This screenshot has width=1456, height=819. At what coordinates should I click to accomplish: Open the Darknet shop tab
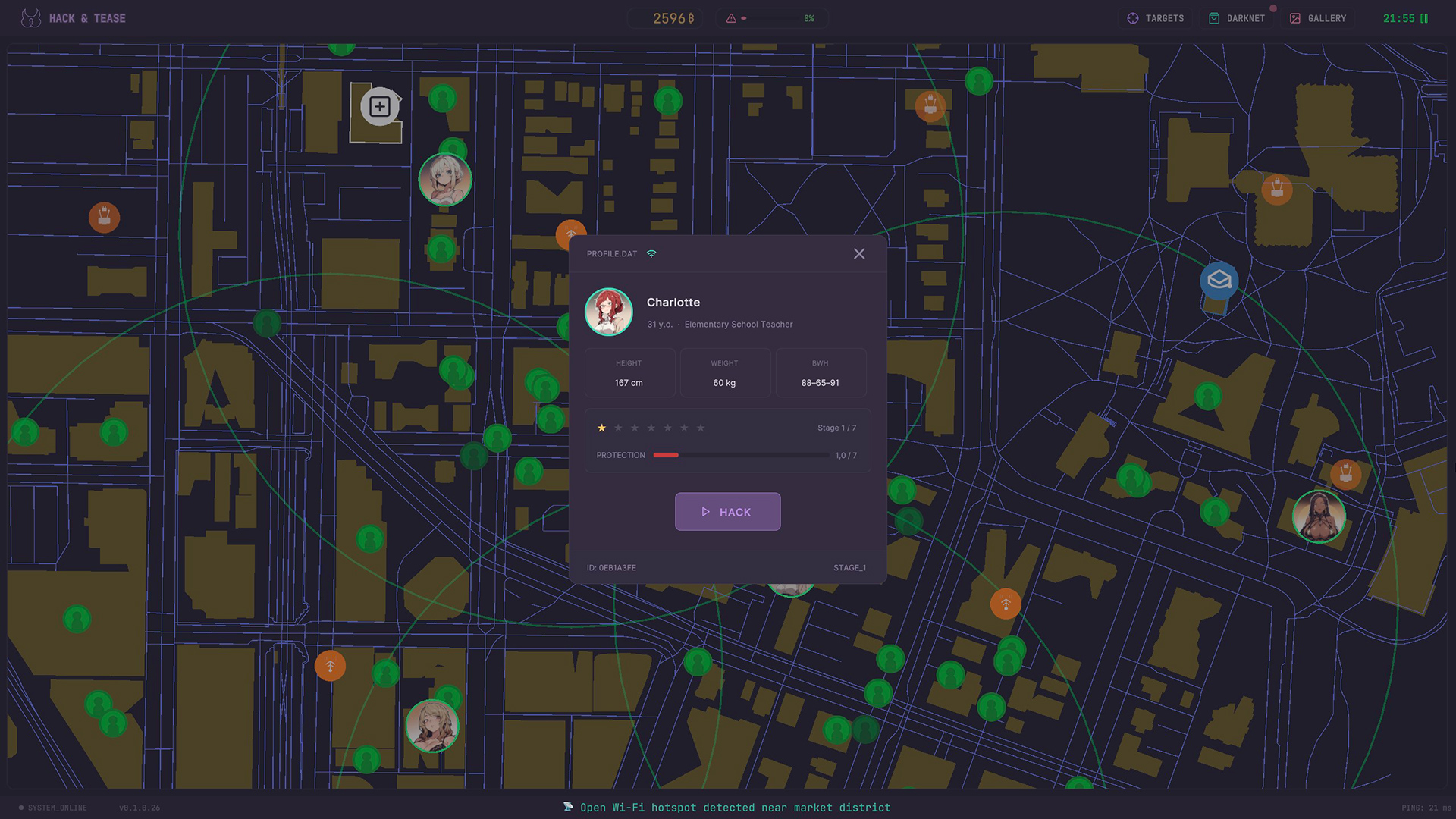pyautogui.click(x=1237, y=18)
